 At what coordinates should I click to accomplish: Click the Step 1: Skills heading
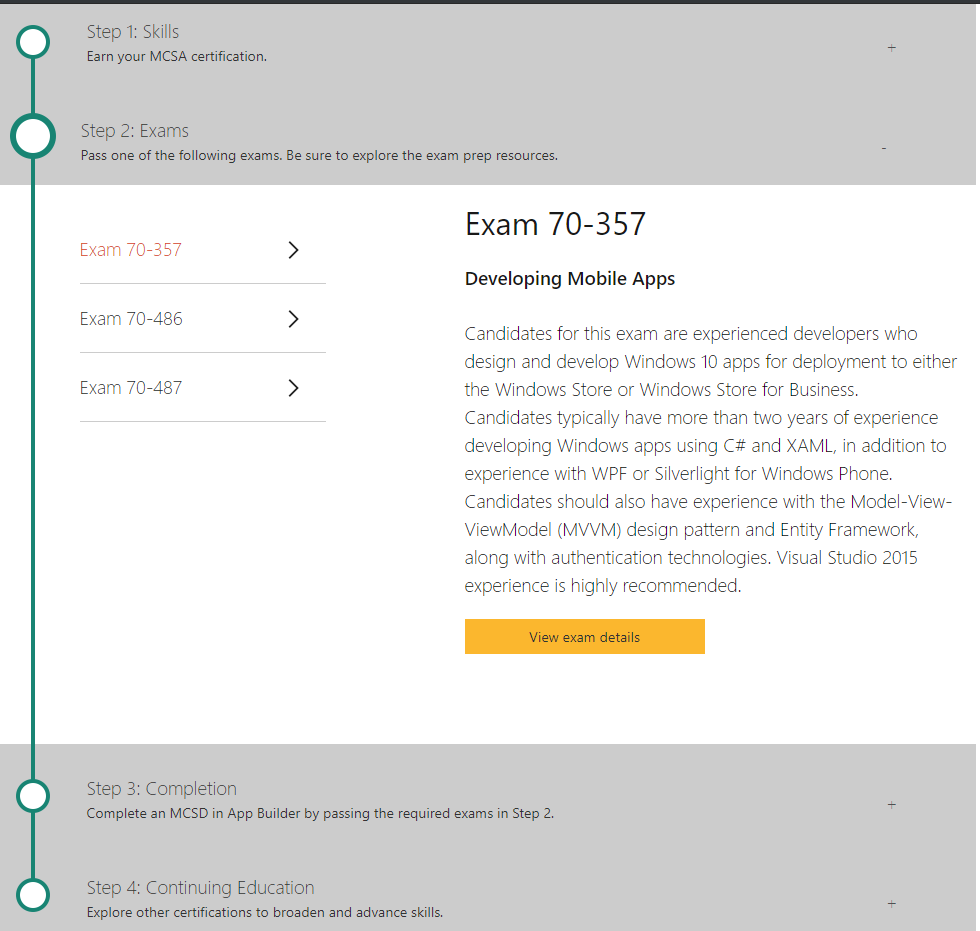pos(132,32)
